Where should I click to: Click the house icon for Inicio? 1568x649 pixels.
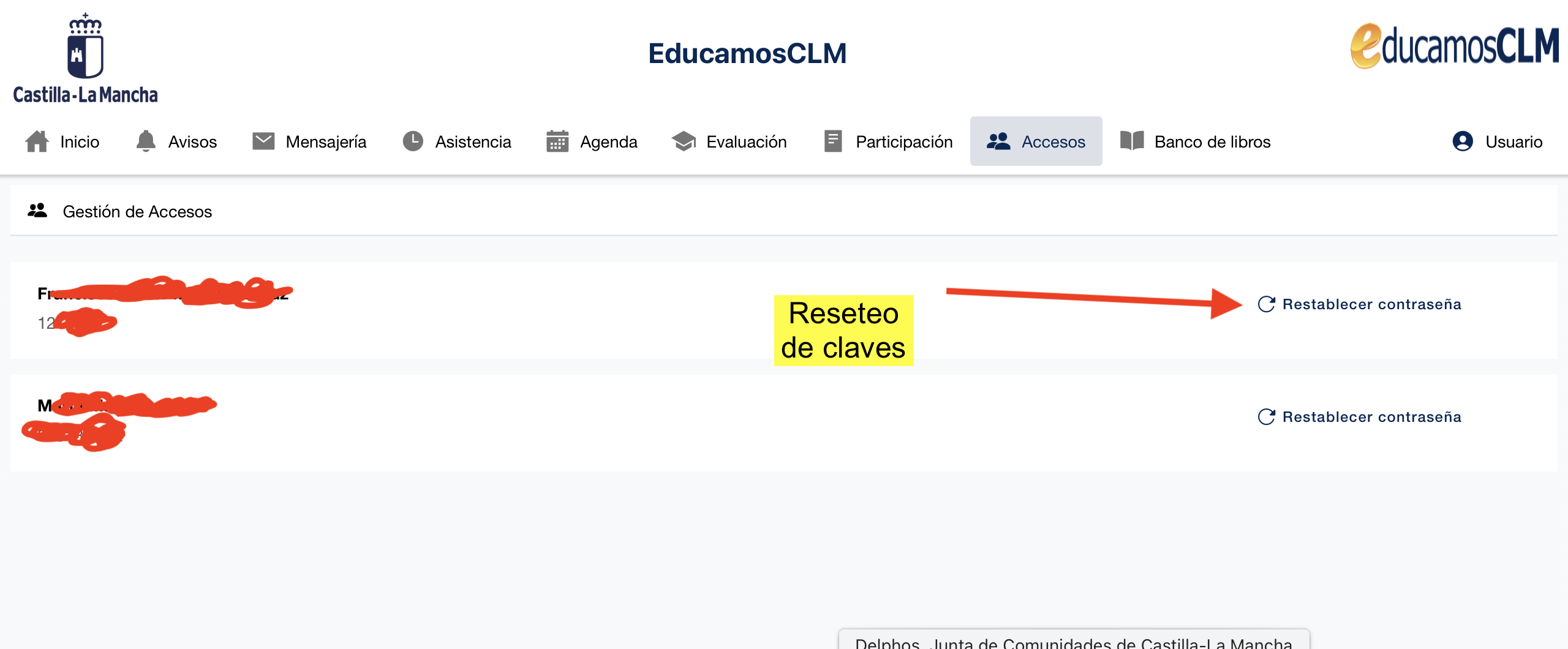pyautogui.click(x=37, y=141)
